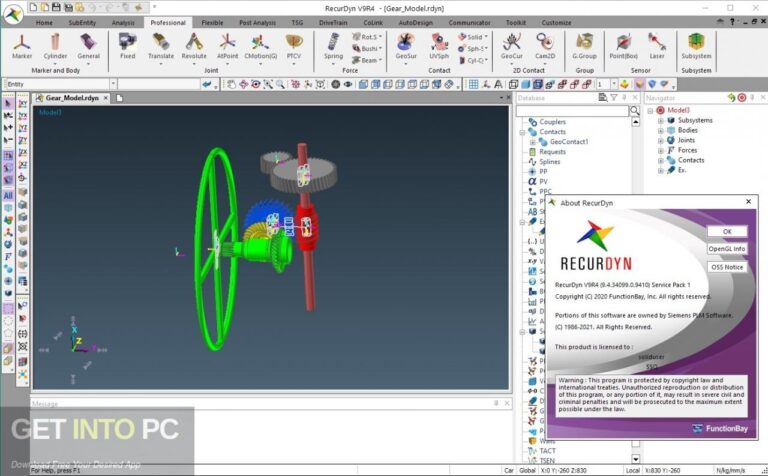
Task: Select the Gear_Model.rdyn document tab
Action: click(72, 98)
